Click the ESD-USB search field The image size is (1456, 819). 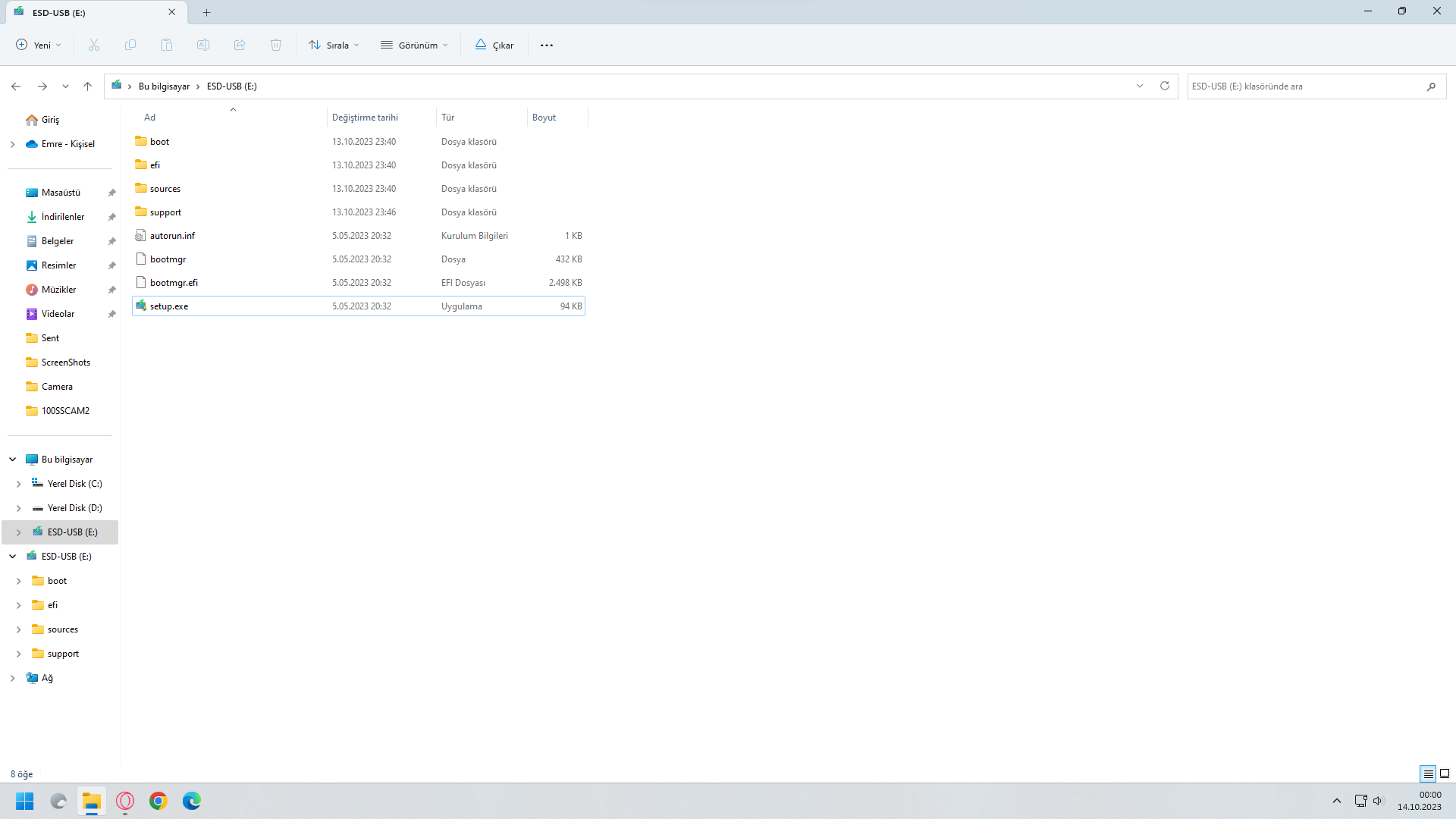[1304, 86]
